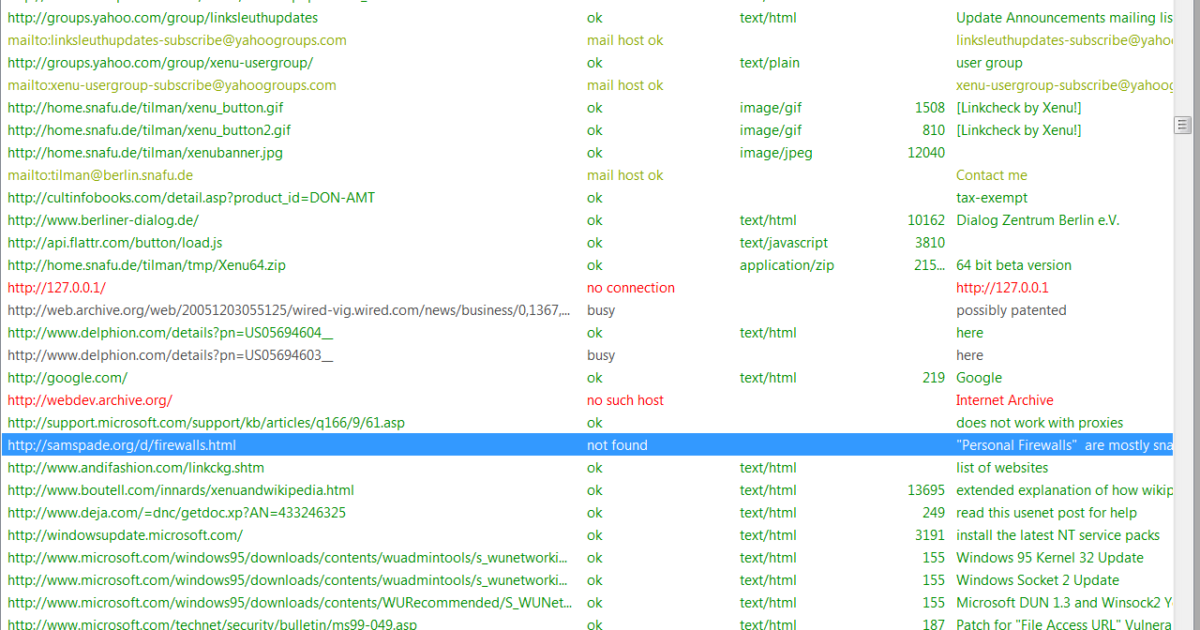Click the size value 10162
The width and height of the screenshot is (1200, 630).
click(x=926, y=220)
